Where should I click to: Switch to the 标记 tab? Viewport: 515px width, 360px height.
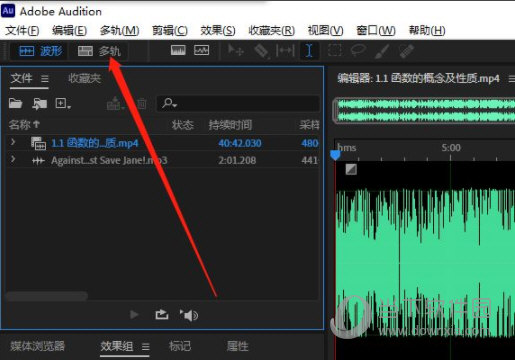(180, 346)
